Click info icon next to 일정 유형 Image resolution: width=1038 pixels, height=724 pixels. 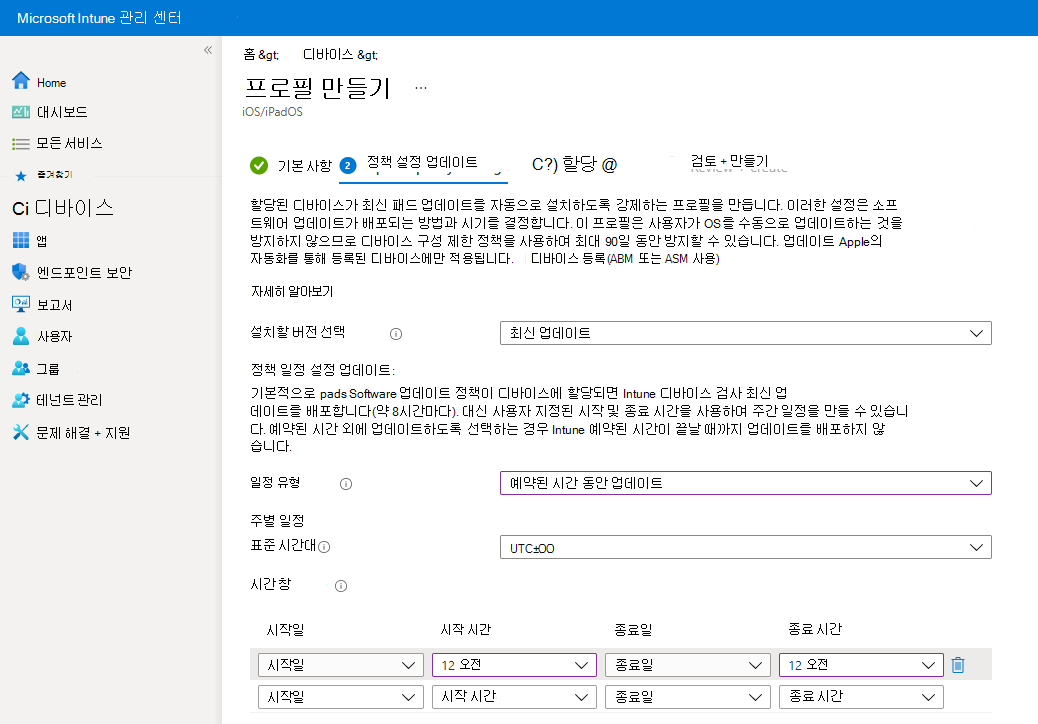point(346,484)
